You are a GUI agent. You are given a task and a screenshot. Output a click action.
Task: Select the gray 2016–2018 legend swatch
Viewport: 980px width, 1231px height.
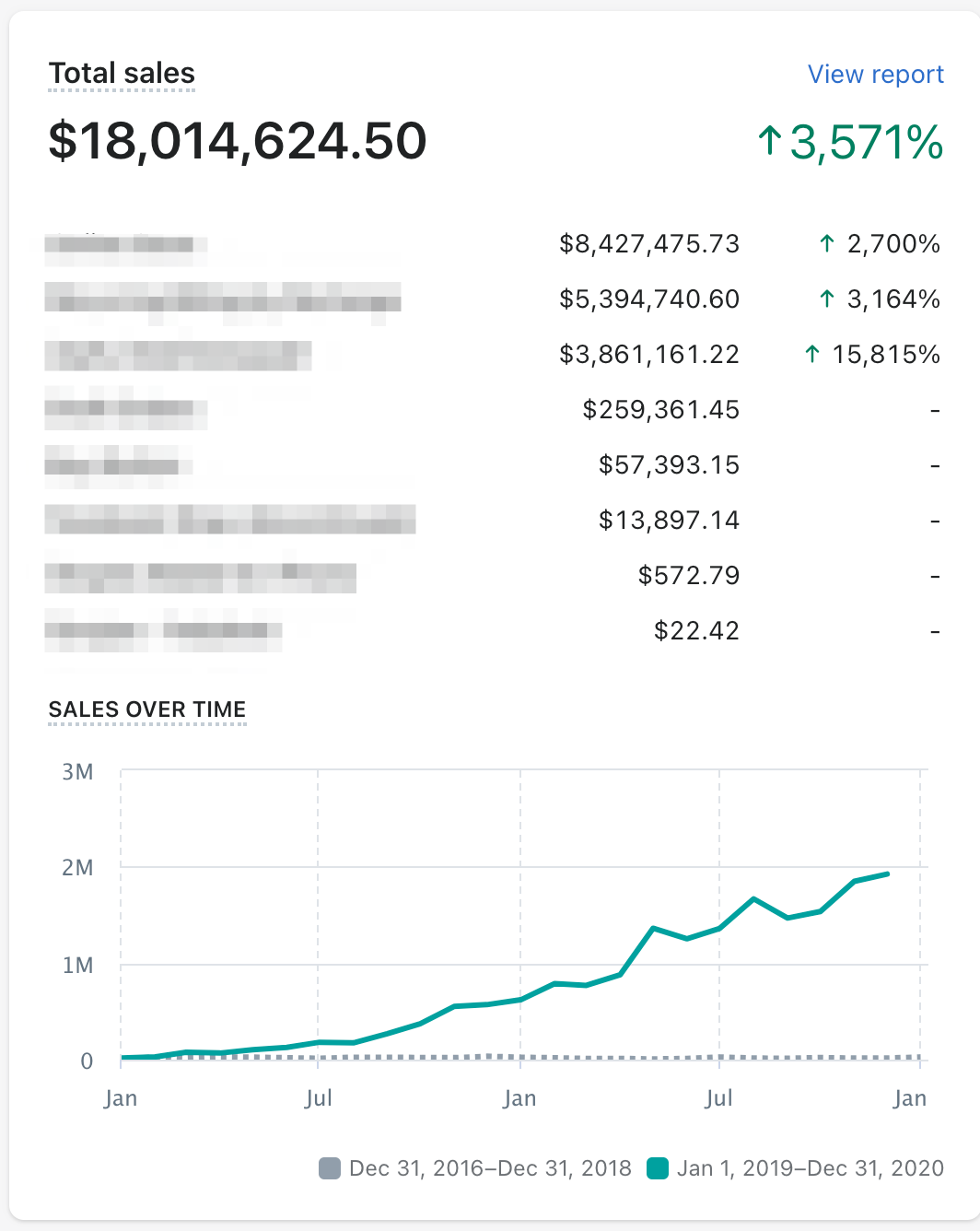pos(330,1168)
